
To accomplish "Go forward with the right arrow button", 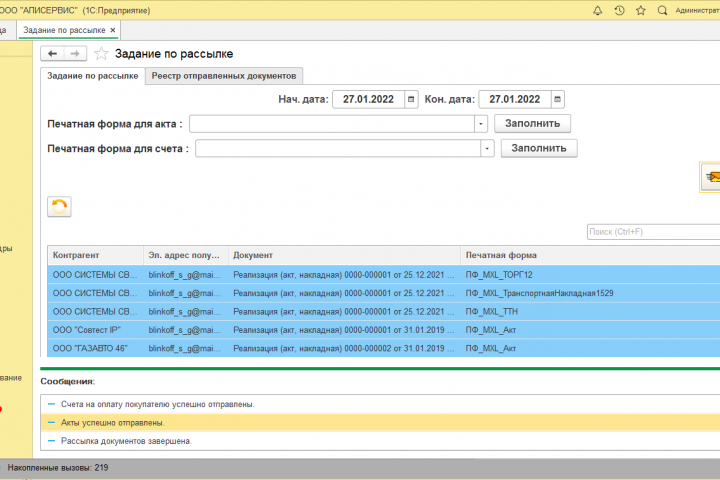I will pyautogui.click(x=75, y=54).
